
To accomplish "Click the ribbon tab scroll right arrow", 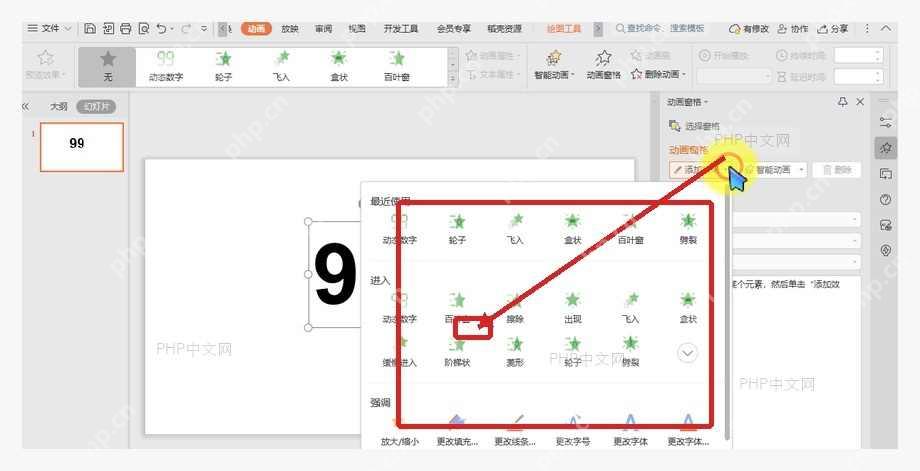I will click(598, 28).
